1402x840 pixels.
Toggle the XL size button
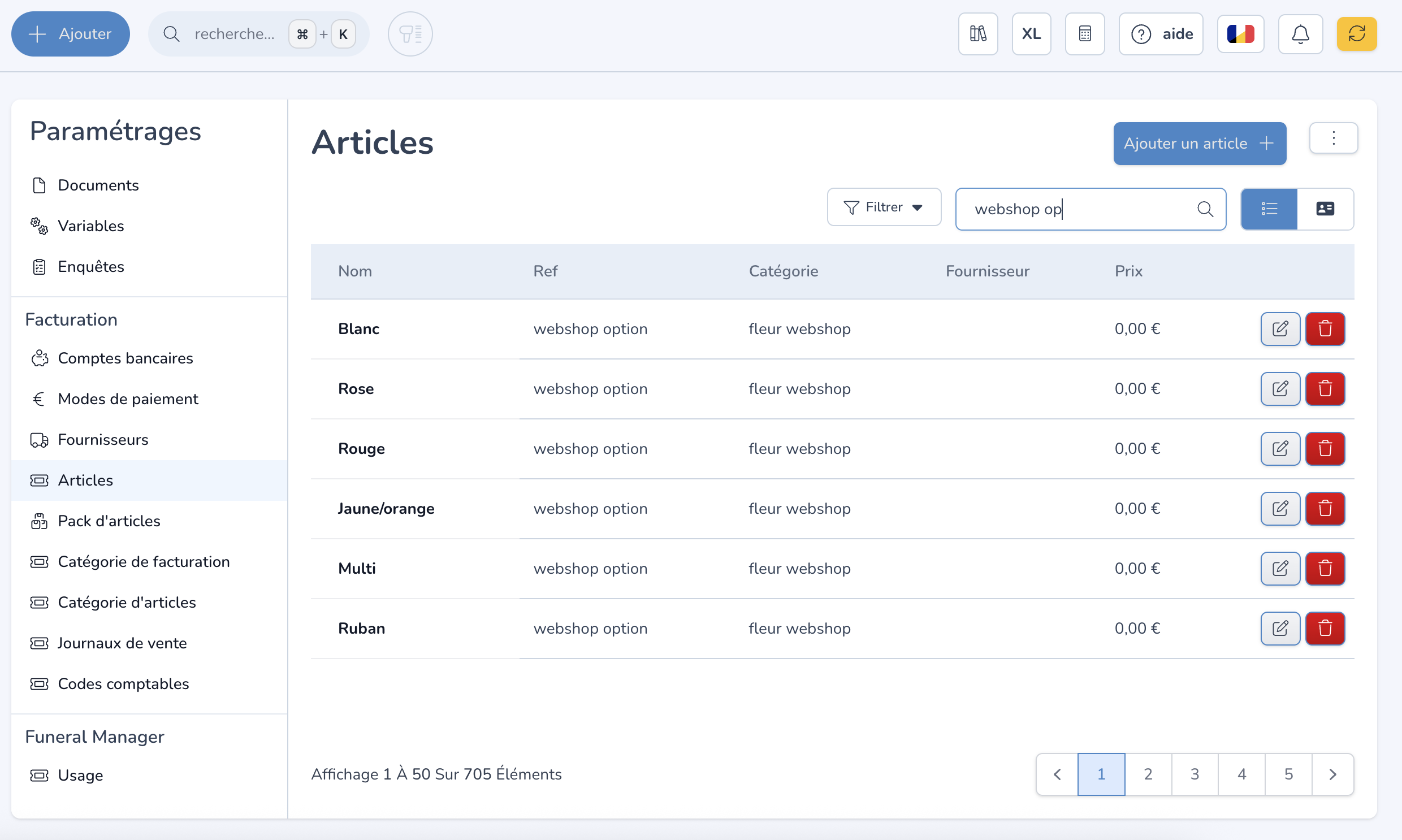(1031, 34)
